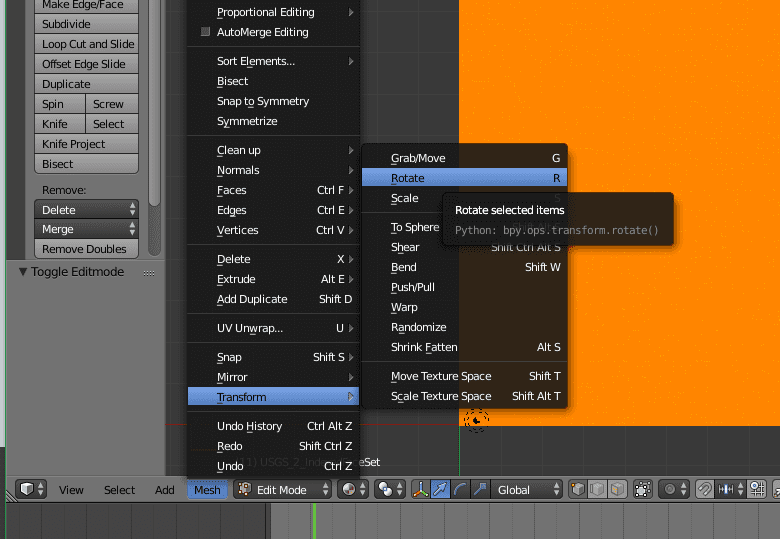
Task: Choose Grab/Move from Transform submenu
Action: coord(464,158)
